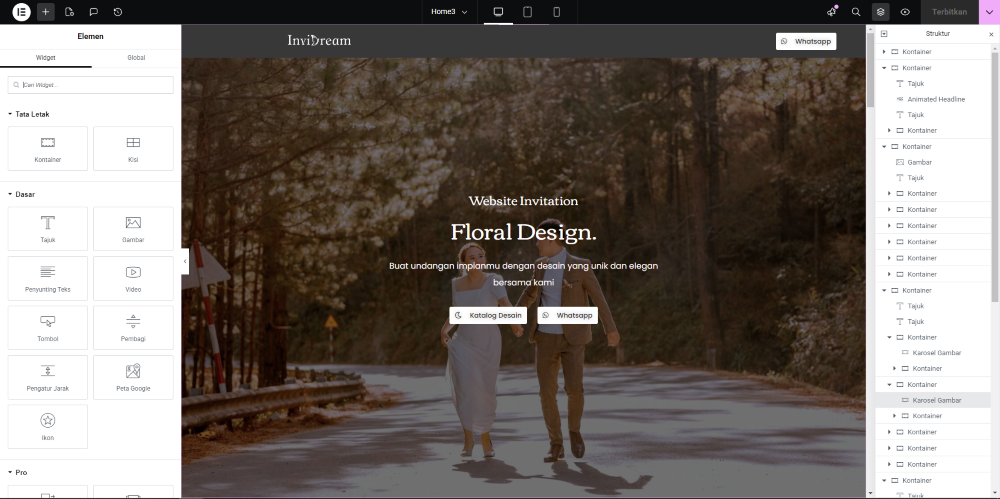Collapse the Tata Letak section
The height and width of the screenshot is (499, 1000).
(x=29, y=114)
